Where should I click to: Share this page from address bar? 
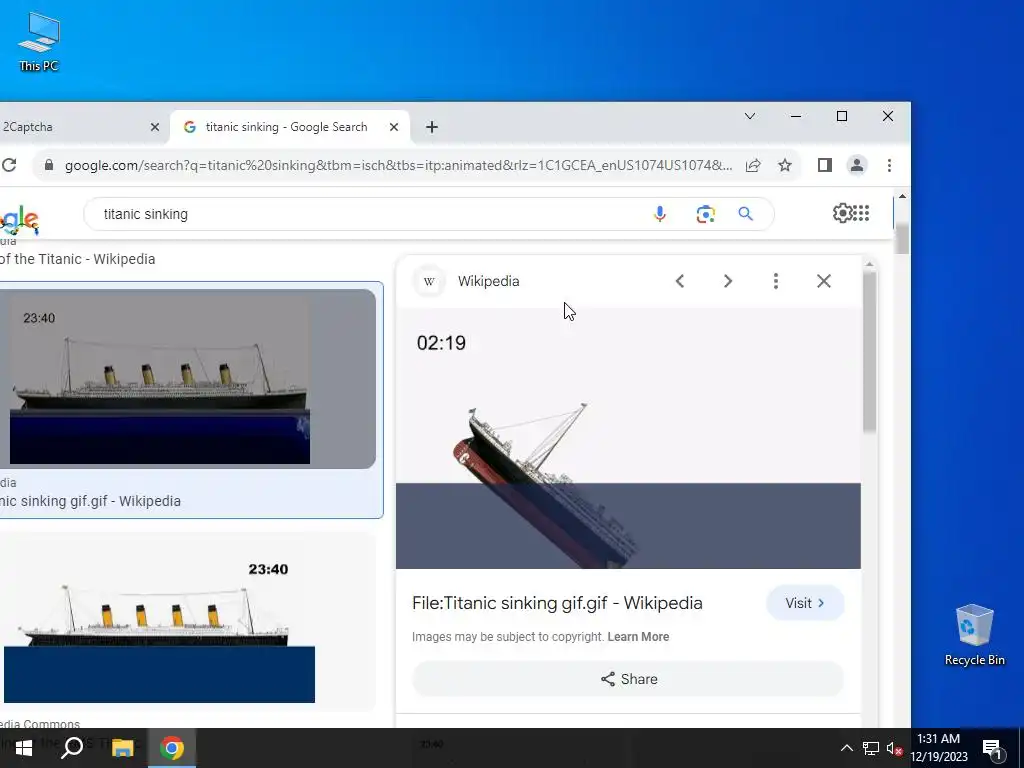[753, 165]
